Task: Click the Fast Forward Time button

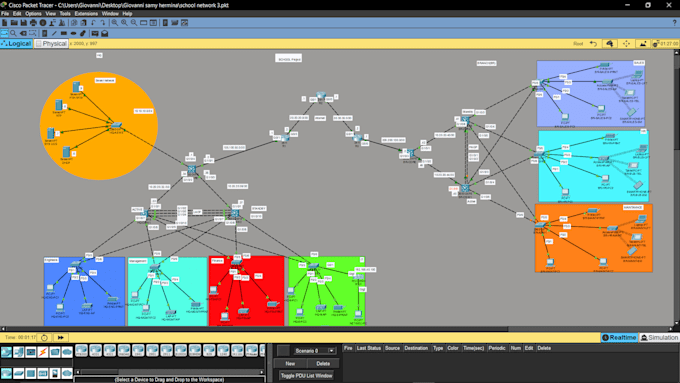Action: (x=60, y=337)
